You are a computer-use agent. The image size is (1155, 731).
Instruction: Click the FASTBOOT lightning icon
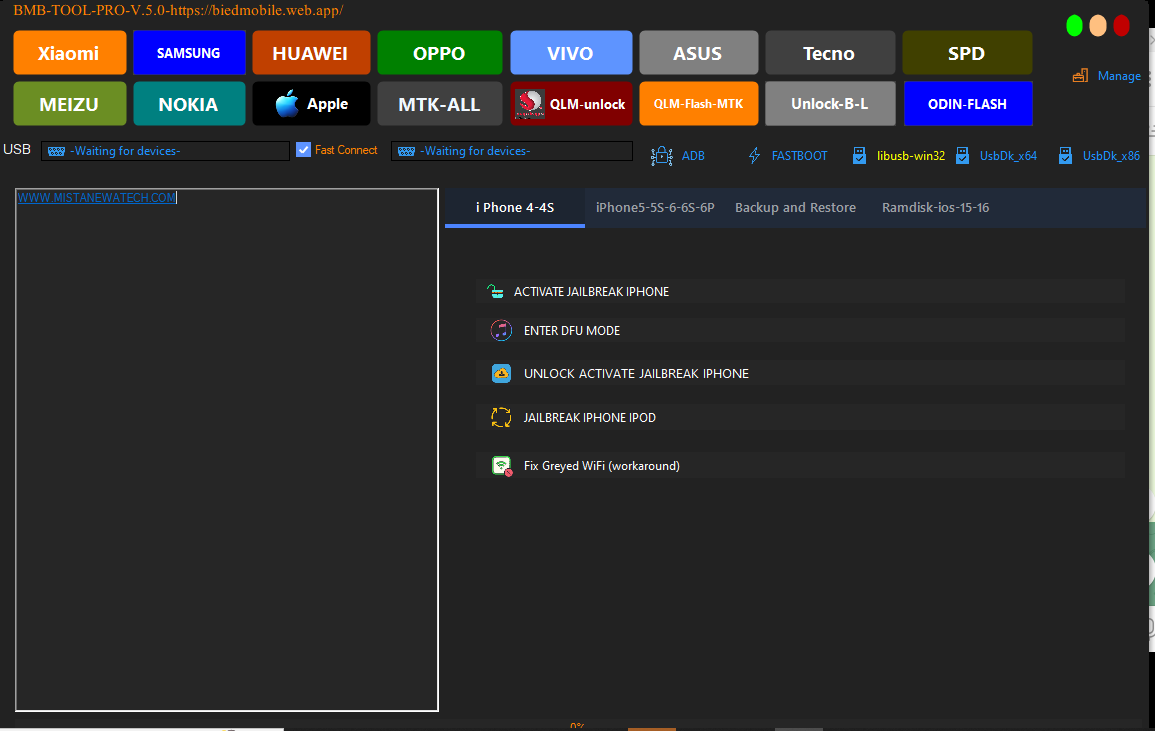[x=754, y=155]
